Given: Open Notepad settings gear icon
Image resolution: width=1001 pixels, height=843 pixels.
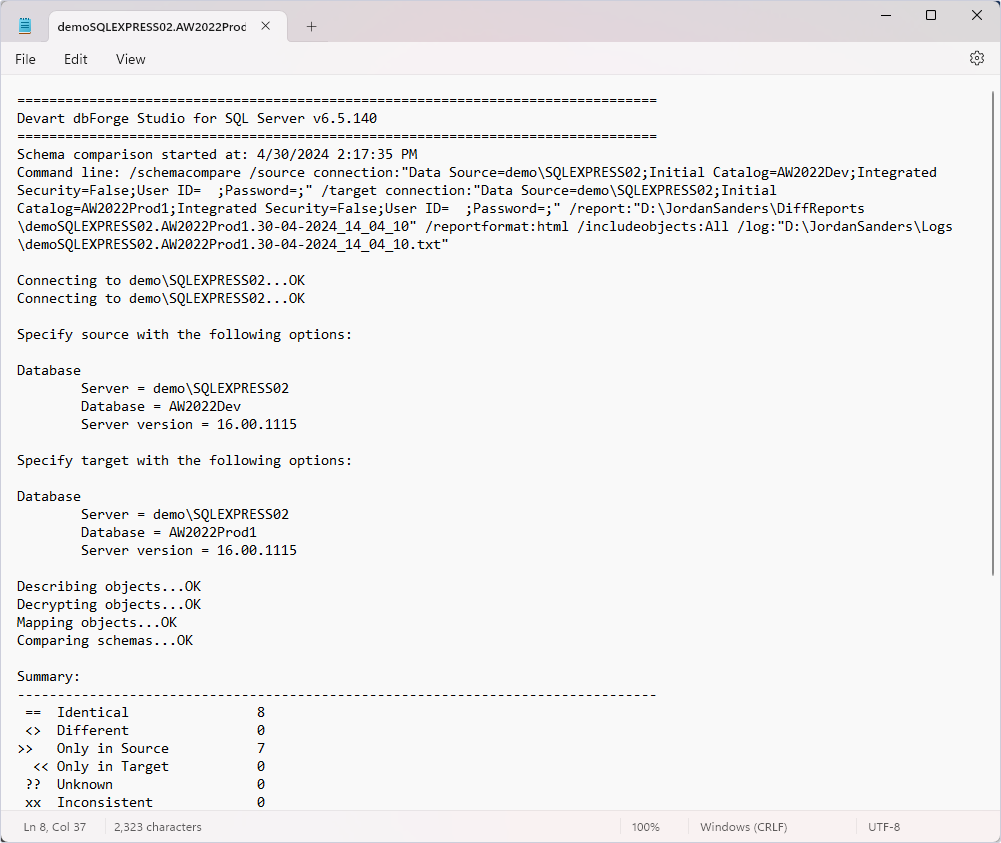Looking at the screenshot, I should coord(976,58).
